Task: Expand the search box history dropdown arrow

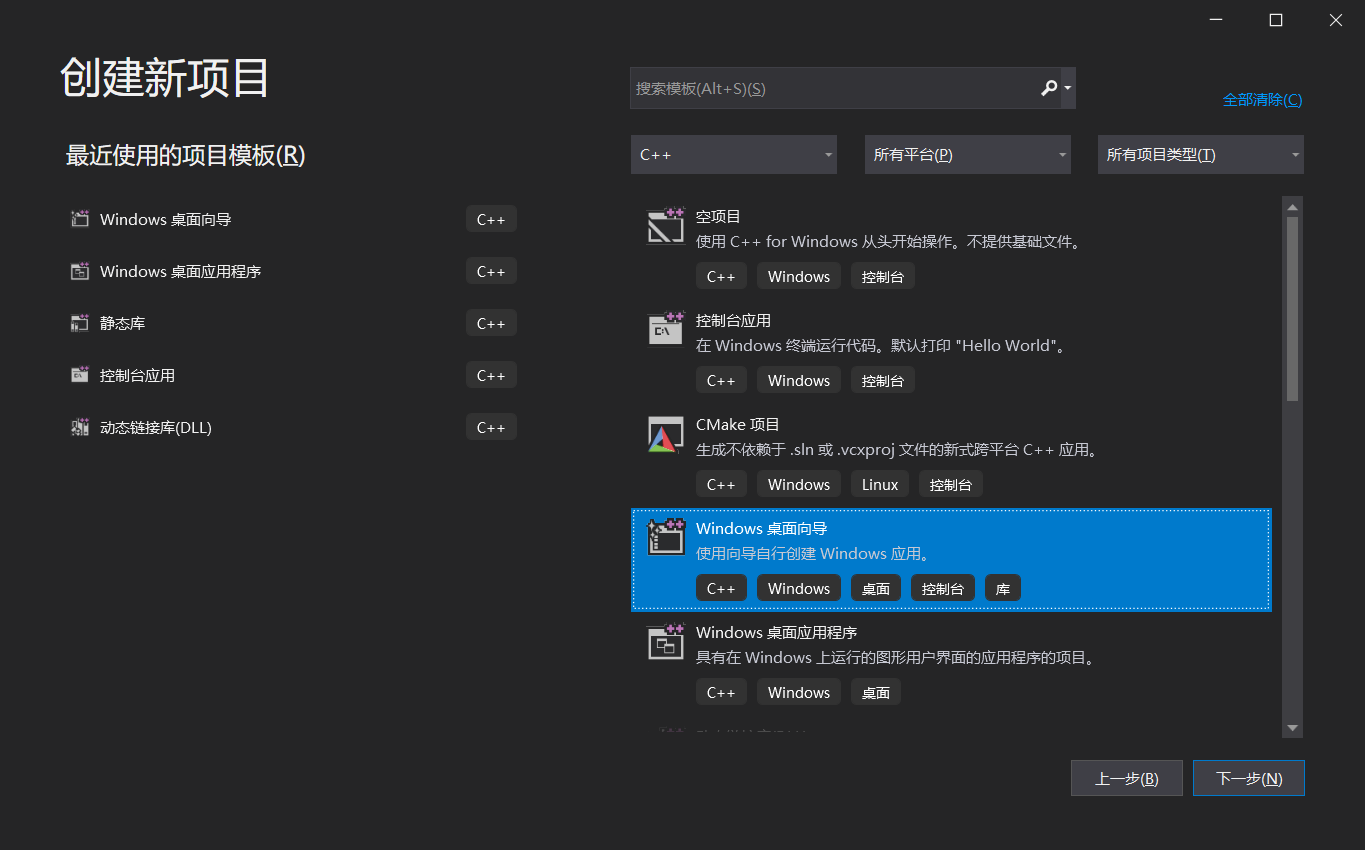Action: [x=1068, y=88]
